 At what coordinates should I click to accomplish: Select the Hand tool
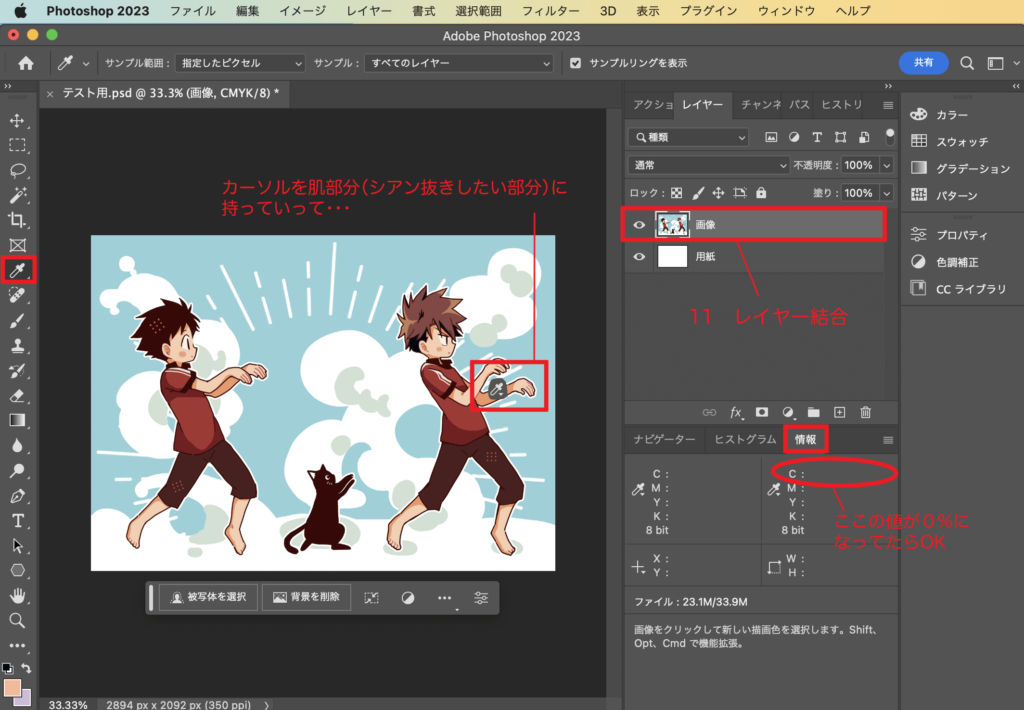tap(17, 595)
